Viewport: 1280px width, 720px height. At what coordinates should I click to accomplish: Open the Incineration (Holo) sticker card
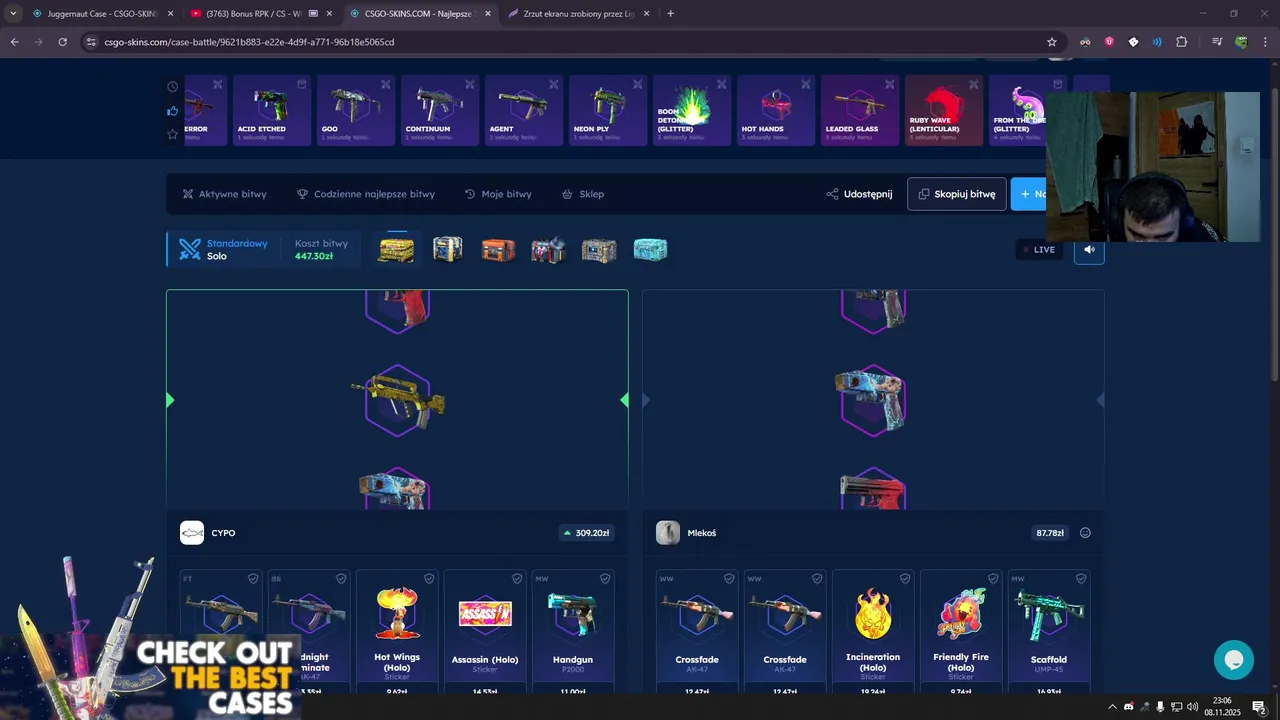point(873,631)
